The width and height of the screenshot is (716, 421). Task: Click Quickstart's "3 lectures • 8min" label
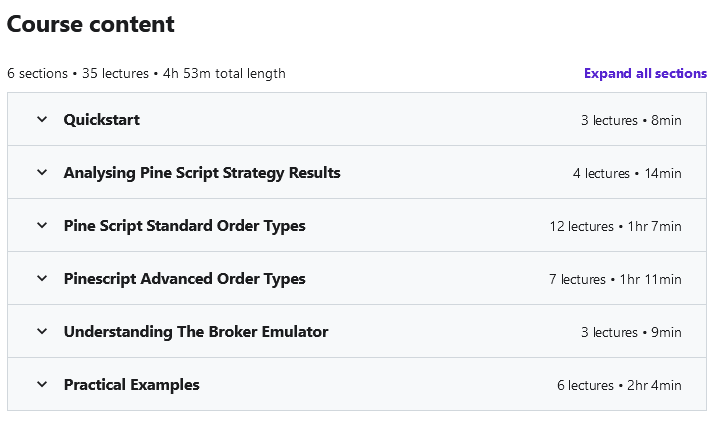point(631,120)
